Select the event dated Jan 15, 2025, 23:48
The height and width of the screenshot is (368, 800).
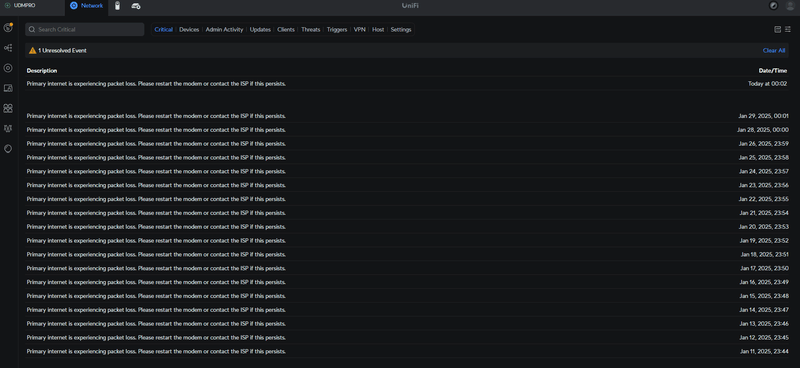pos(407,296)
